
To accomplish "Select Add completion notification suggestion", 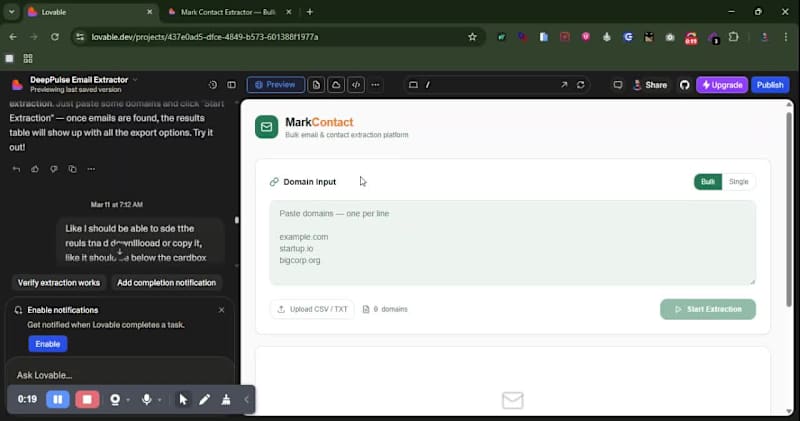I will 166,283.
